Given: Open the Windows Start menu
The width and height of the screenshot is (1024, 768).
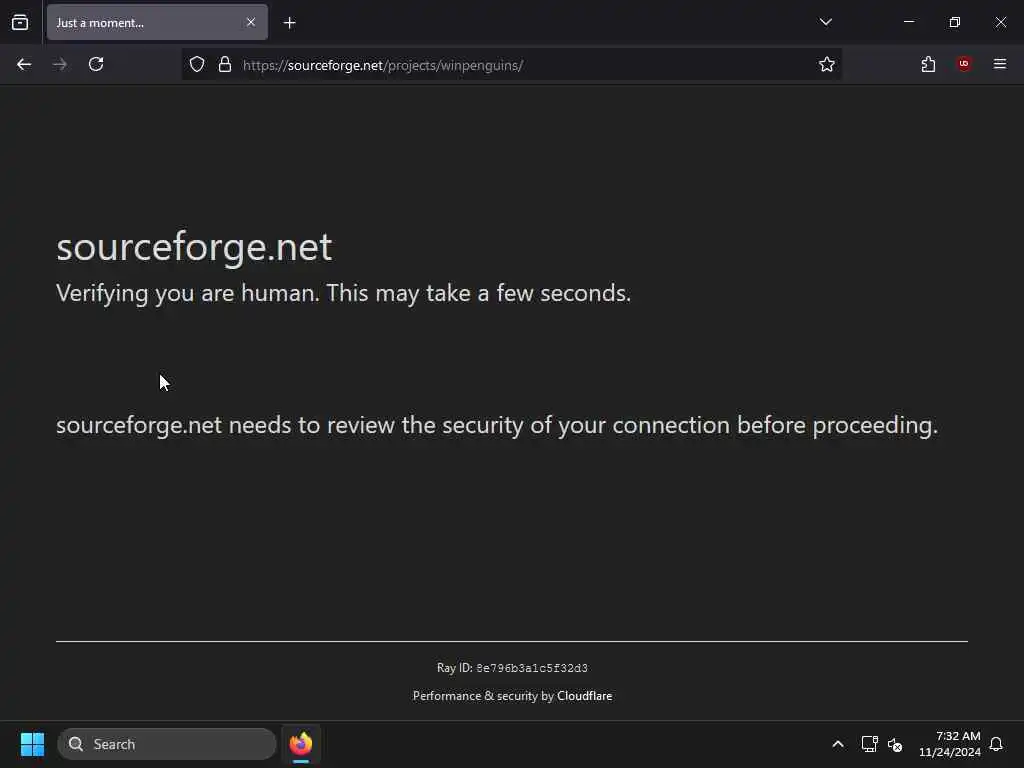Looking at the screenshot, I should 32,744.
